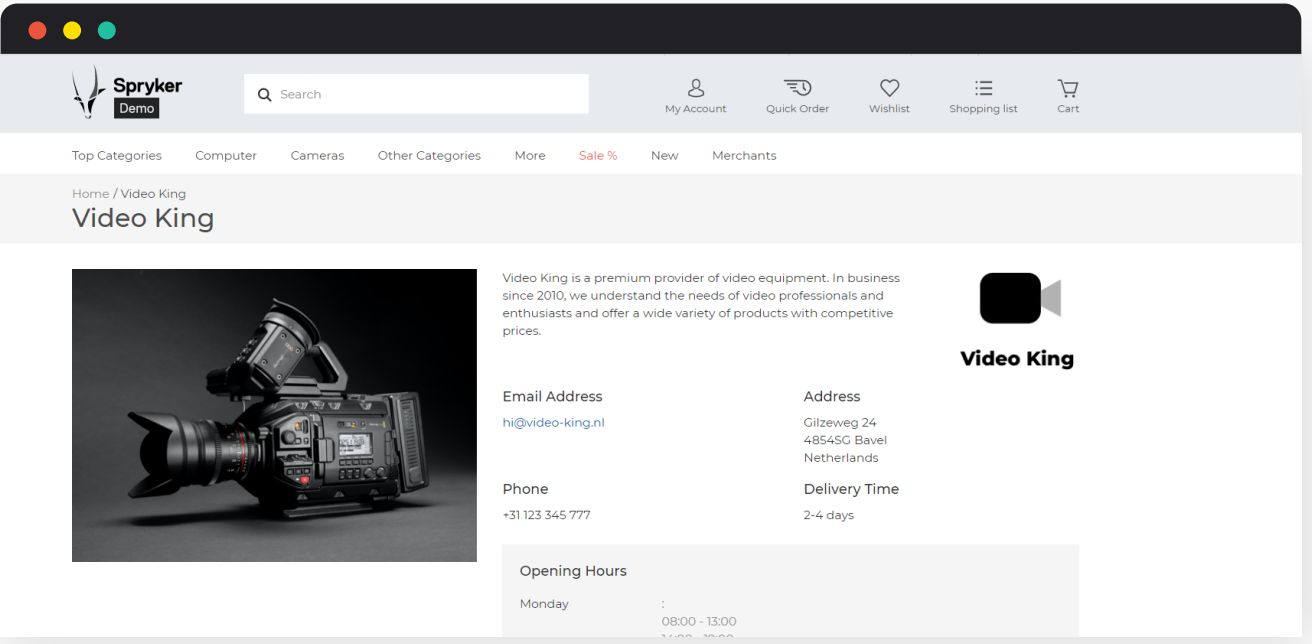1312x644 pixels.
Task: Click the red window close dot
Action: 38,30
